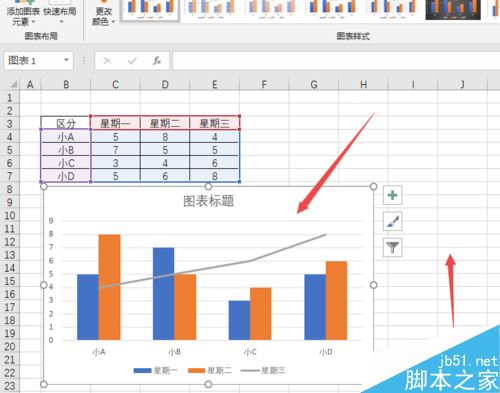The width and height of the screenshot is (500, 393).
Task: Select column H header
Action: tap(363, 85)
